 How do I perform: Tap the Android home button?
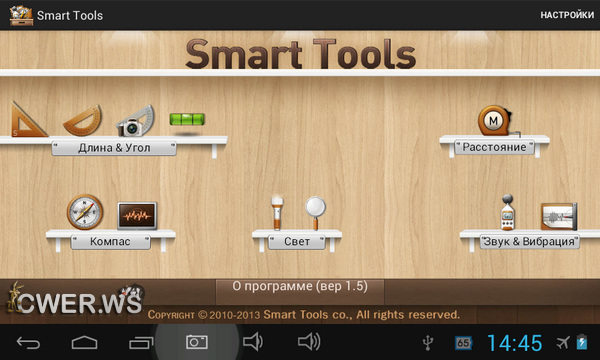(84, 342)
